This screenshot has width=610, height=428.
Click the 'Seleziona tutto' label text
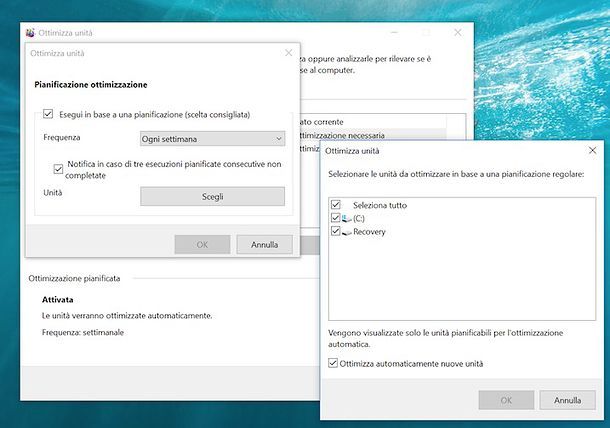[380, 205]
